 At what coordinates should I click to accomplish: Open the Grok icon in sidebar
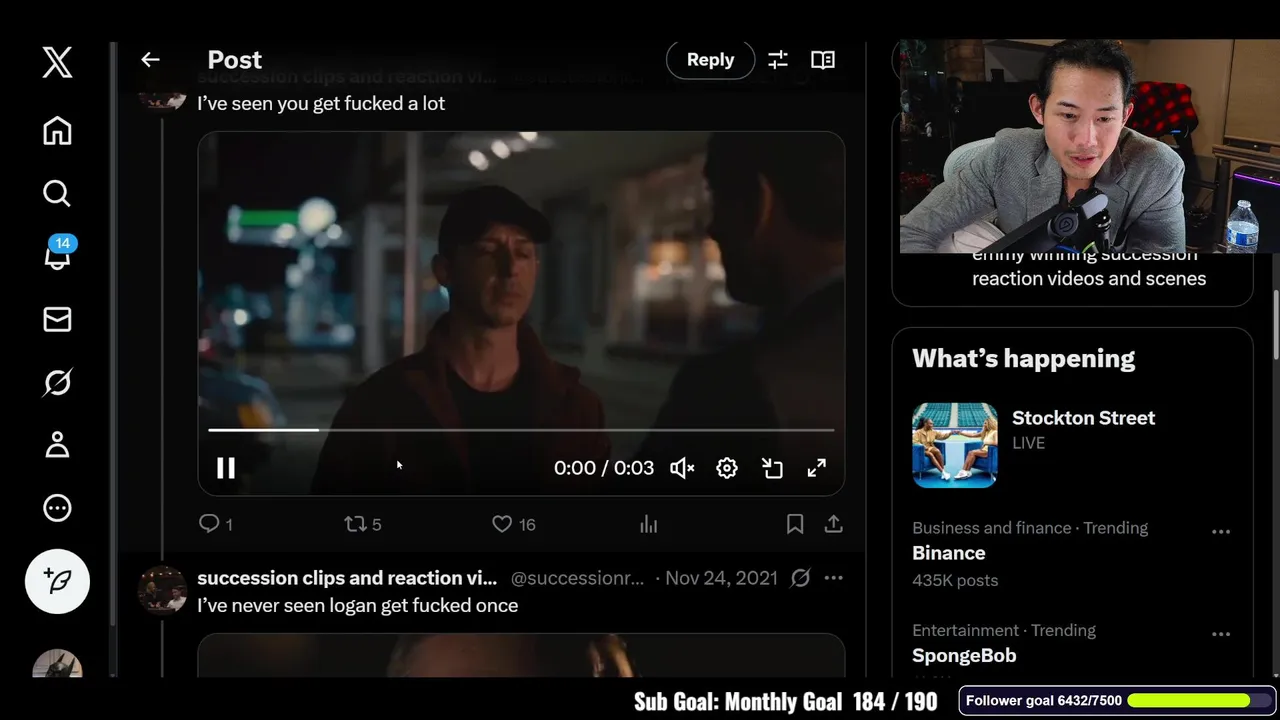click(57, 382)
